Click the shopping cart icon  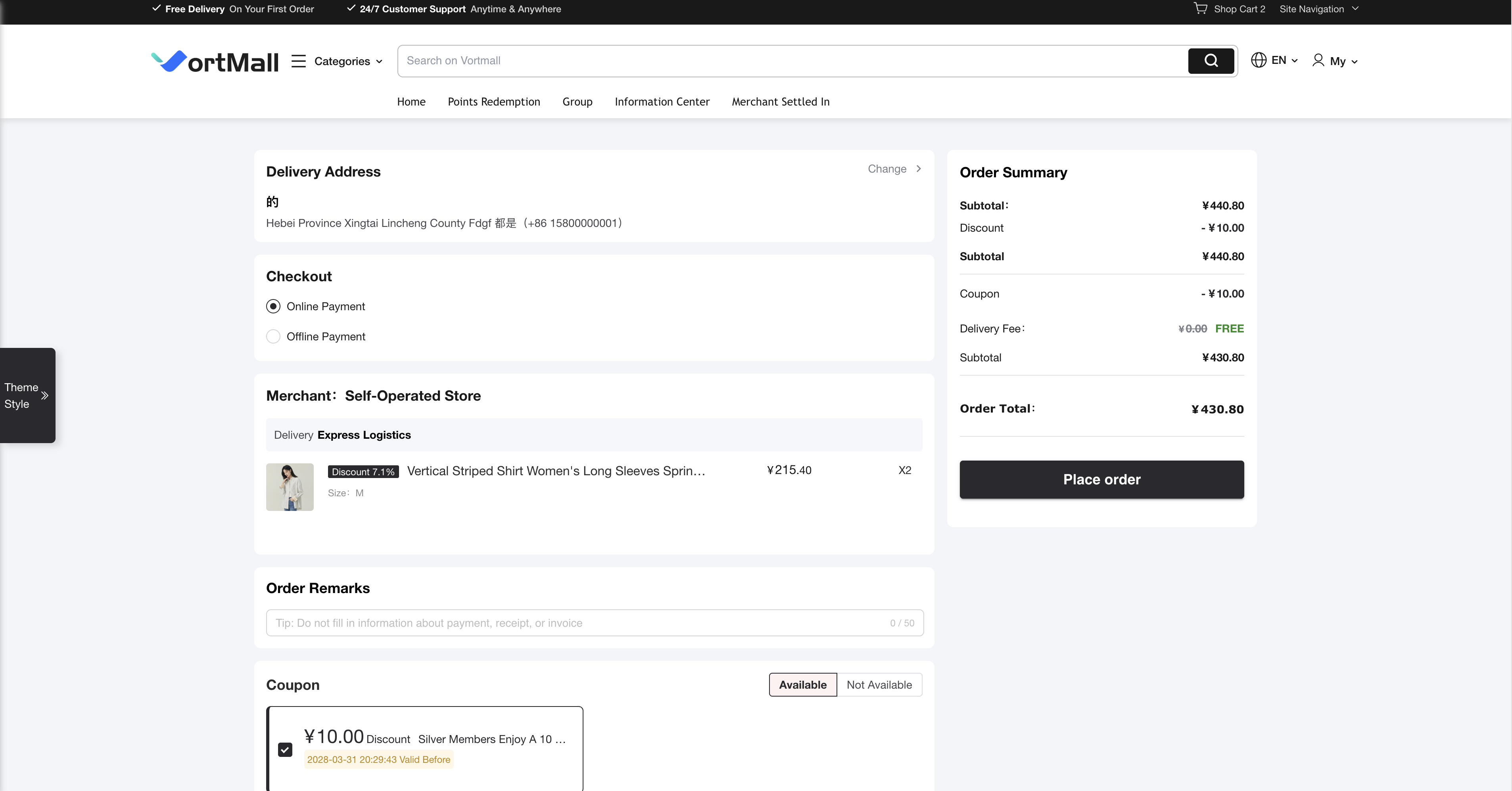[x=1200, y=8]
